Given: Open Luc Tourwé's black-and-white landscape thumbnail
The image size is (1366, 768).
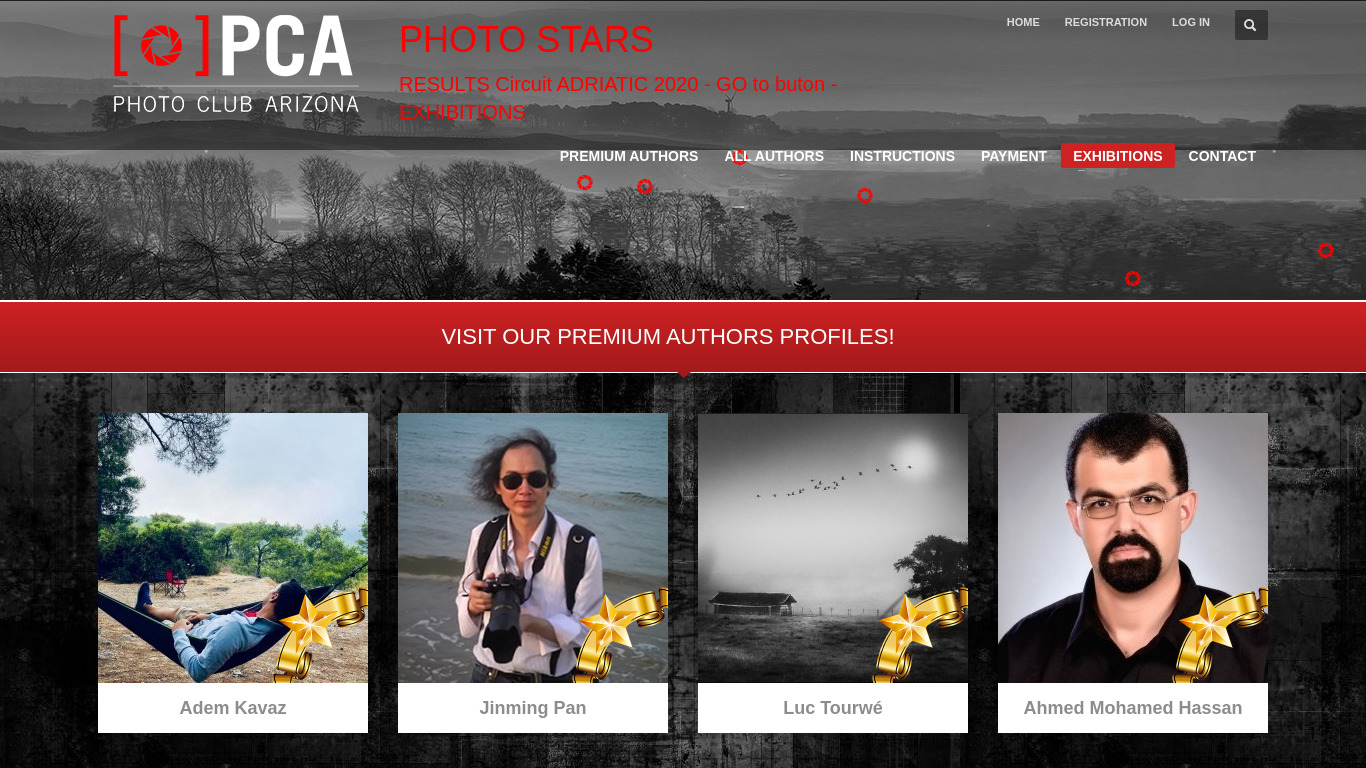Looking at the screenshot, I should click(x=833, y=548).
